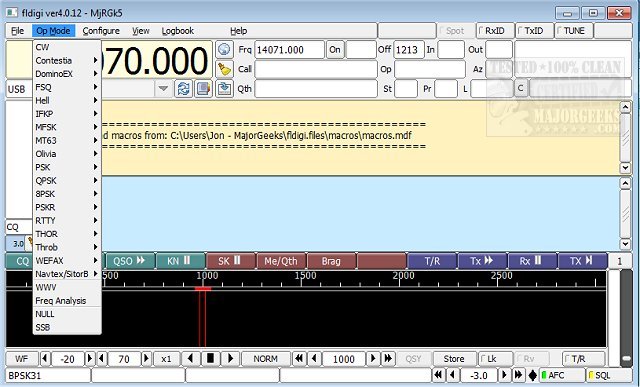Open the Logbook menu
This screenshot has width=640, height=387.
(x=178, y=31)
